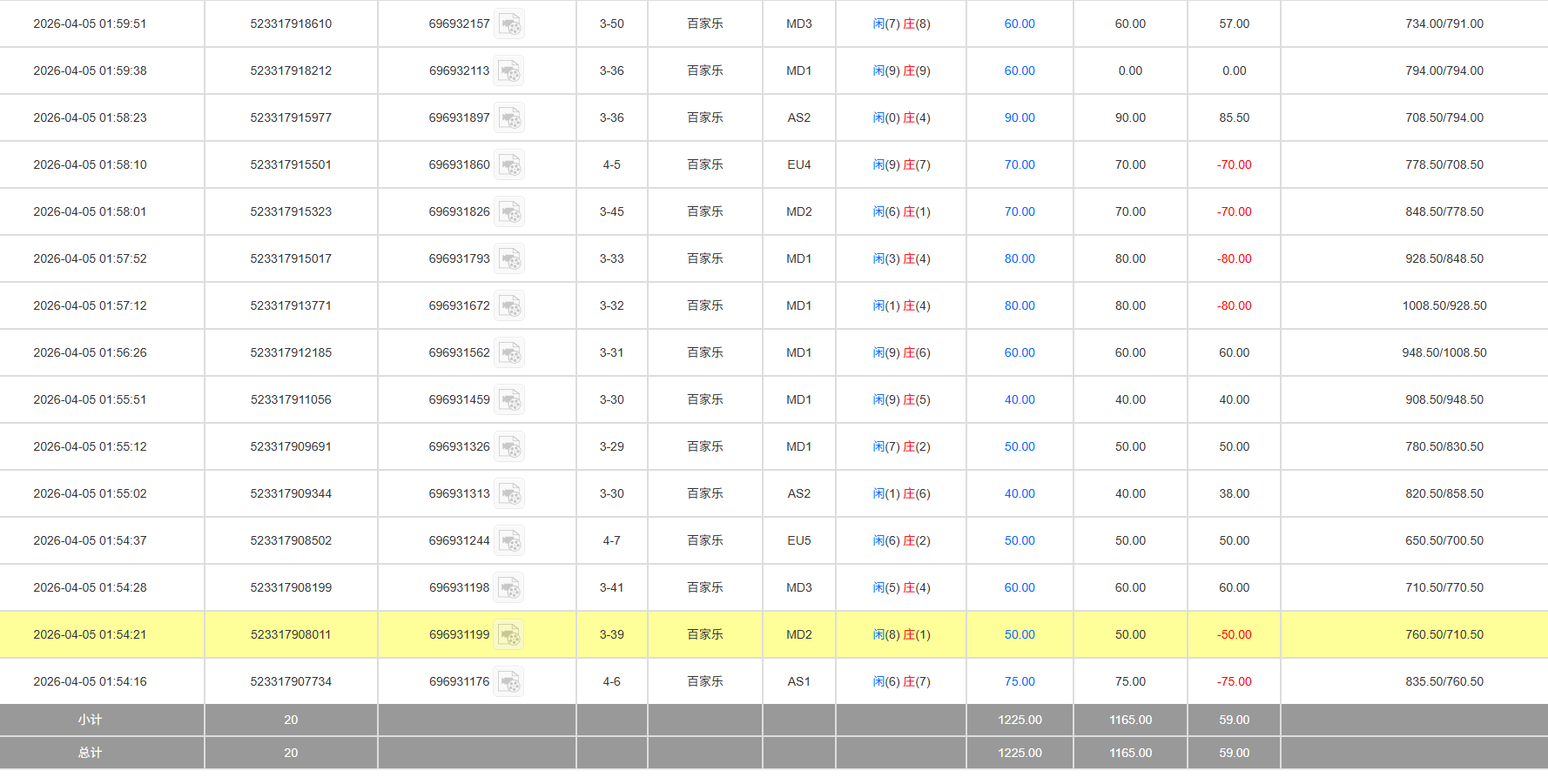This screenshot has height=784, width=1548.
Task: Click the blue 60.00 amount in the top row
Action: 1019,23
